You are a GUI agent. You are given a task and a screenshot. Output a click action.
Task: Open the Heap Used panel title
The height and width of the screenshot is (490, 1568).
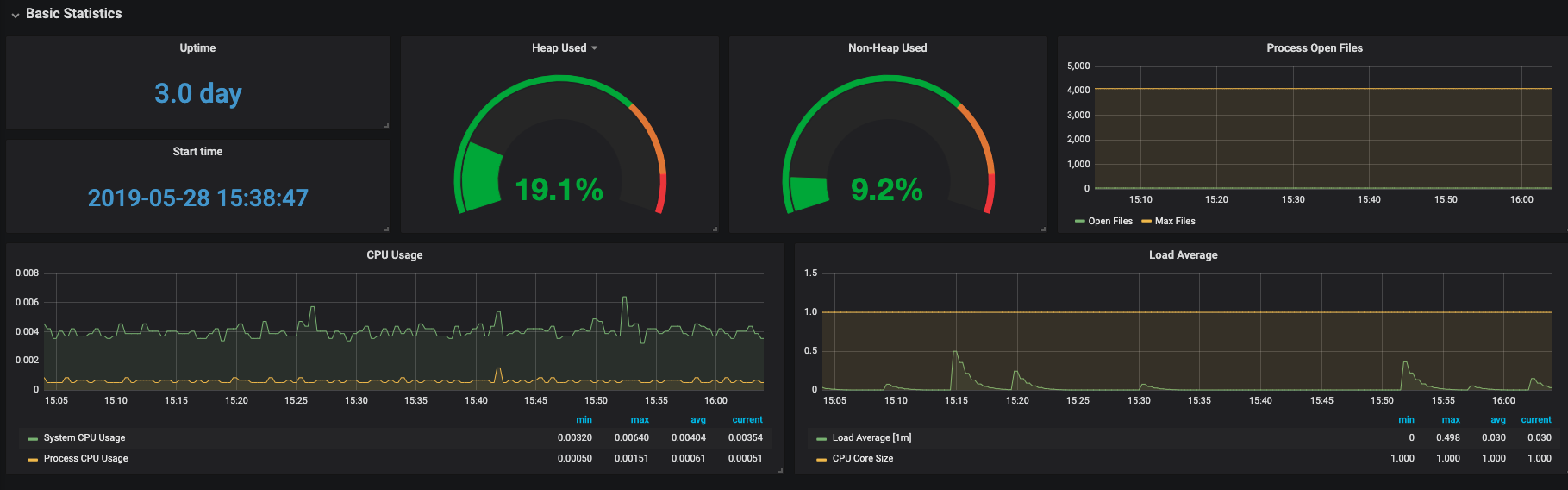[559, 48]
